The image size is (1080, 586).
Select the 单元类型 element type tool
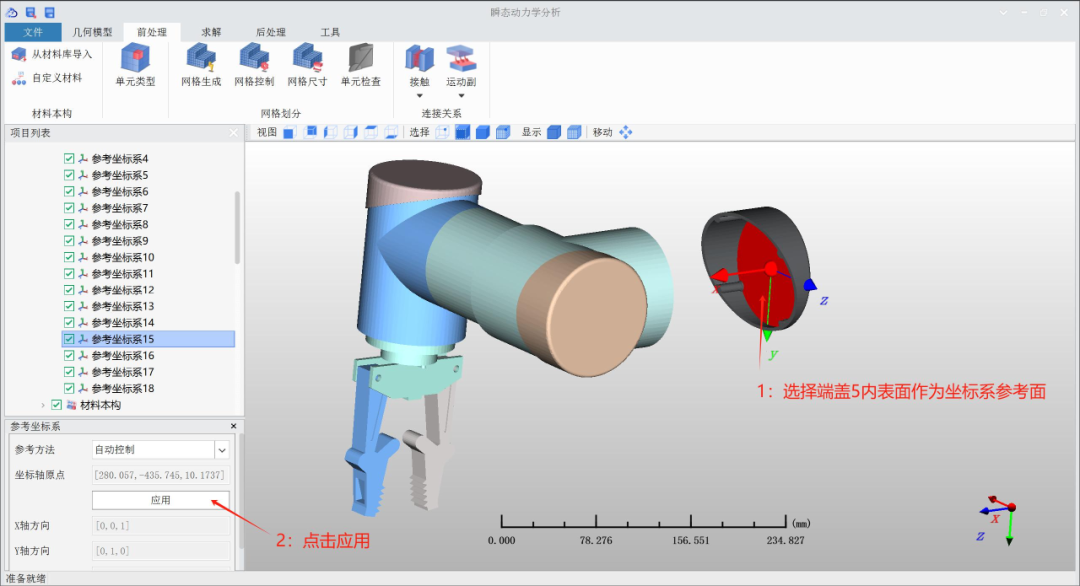coord(135,65)
